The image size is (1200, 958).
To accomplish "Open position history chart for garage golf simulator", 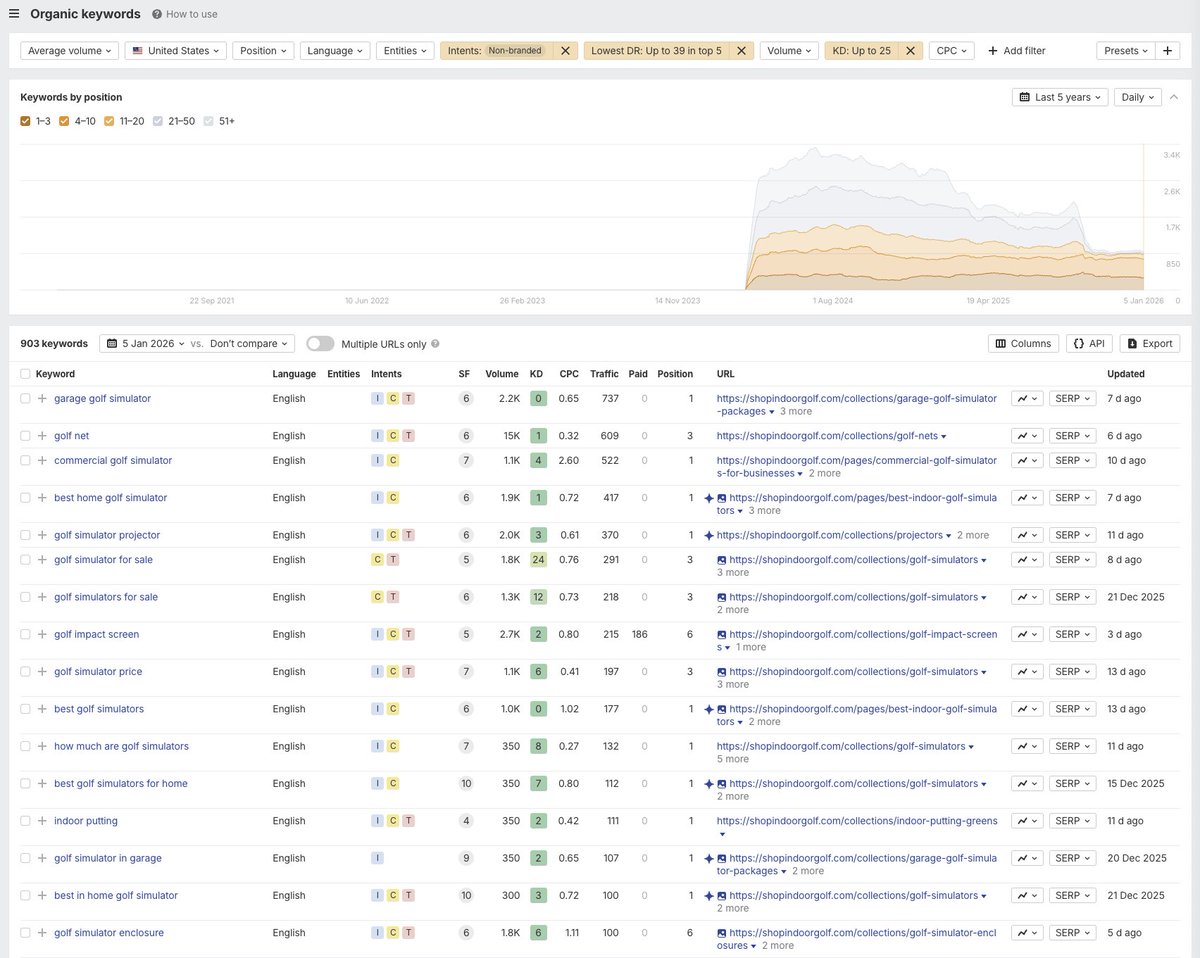I will [1027, 398].
